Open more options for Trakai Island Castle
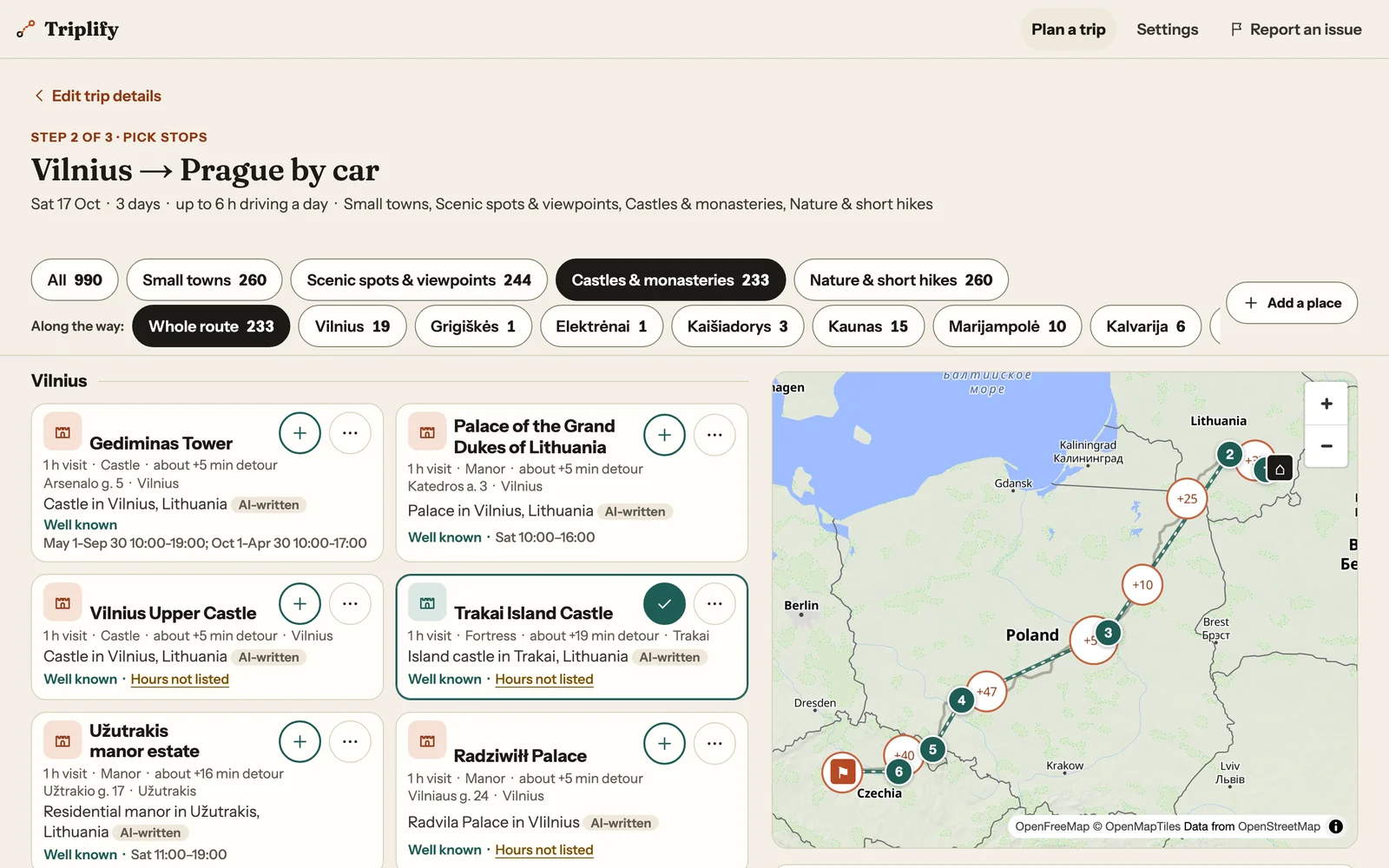The image size is (1389, 868). [x=714, y=604]
